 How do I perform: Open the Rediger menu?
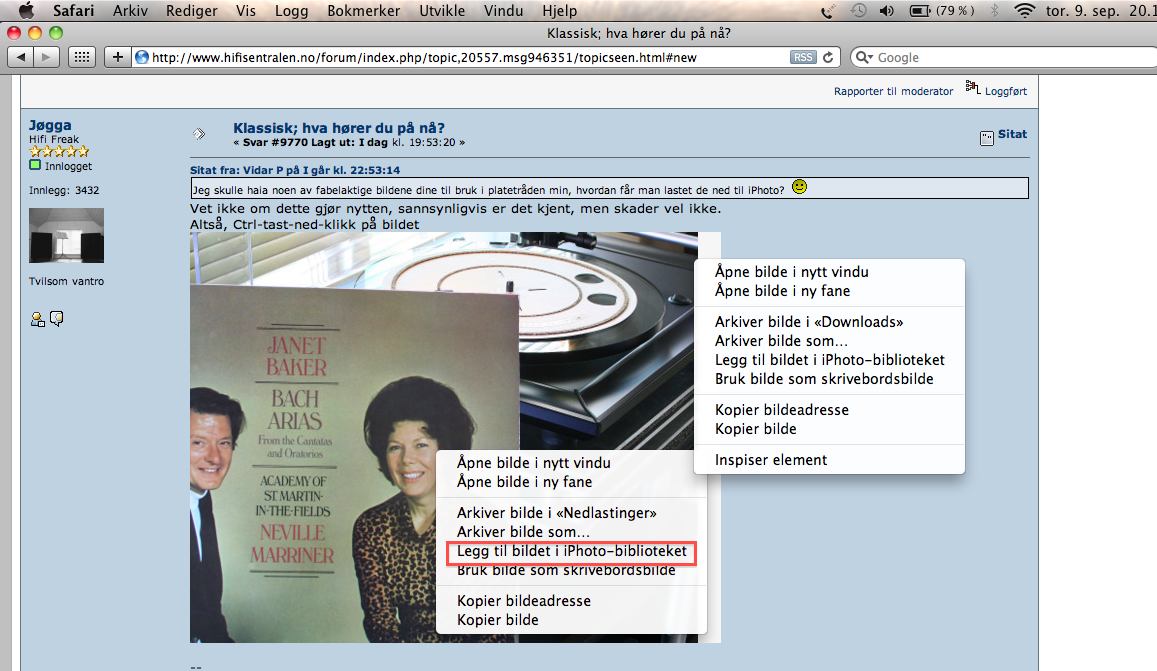(x=192, y=10)
